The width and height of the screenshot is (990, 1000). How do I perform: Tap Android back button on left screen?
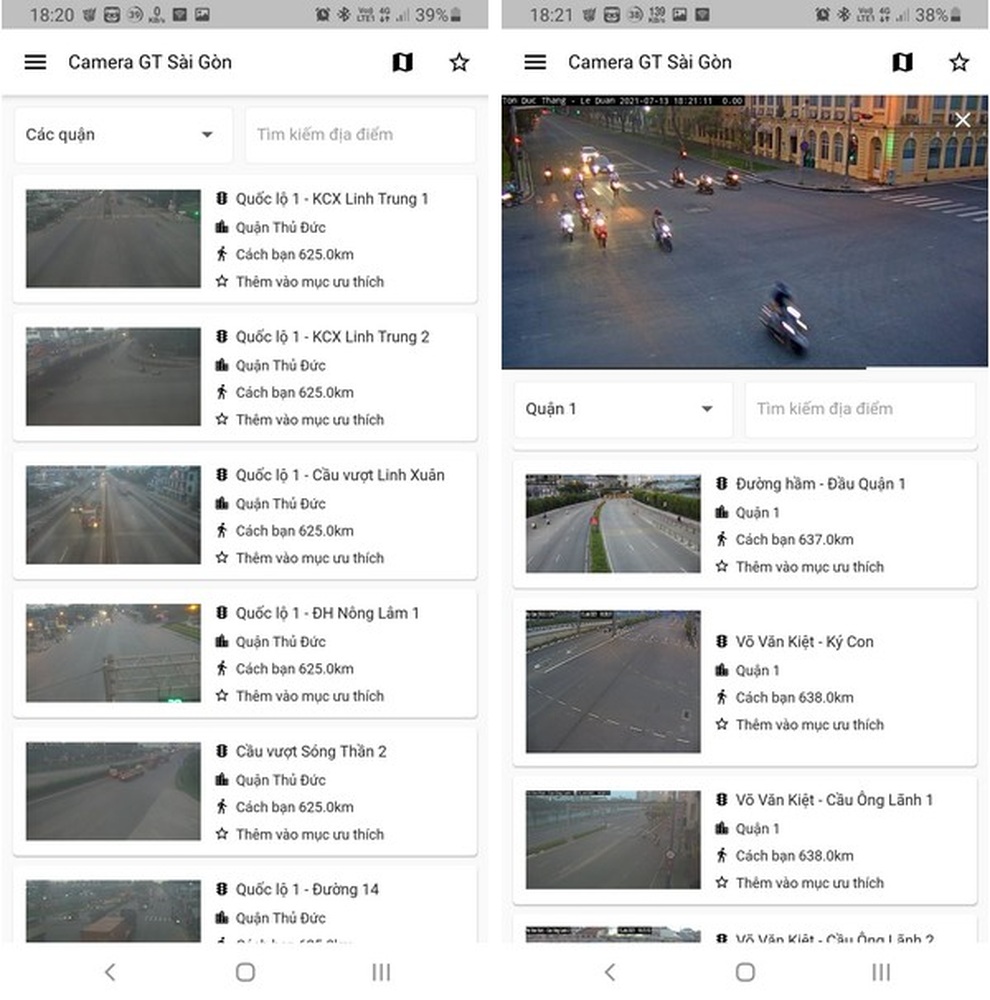pos(110,972)
